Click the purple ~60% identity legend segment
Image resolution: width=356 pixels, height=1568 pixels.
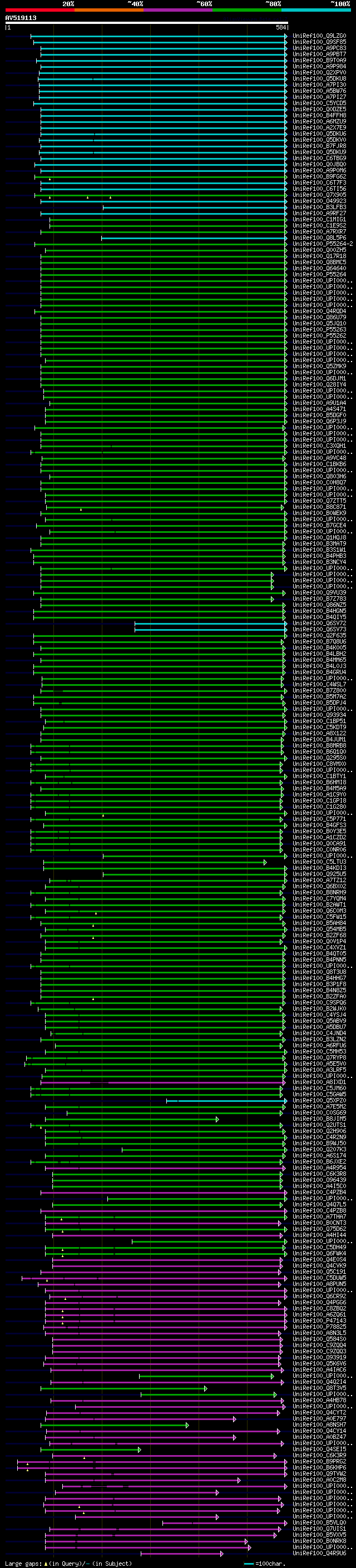pos(179,10)
